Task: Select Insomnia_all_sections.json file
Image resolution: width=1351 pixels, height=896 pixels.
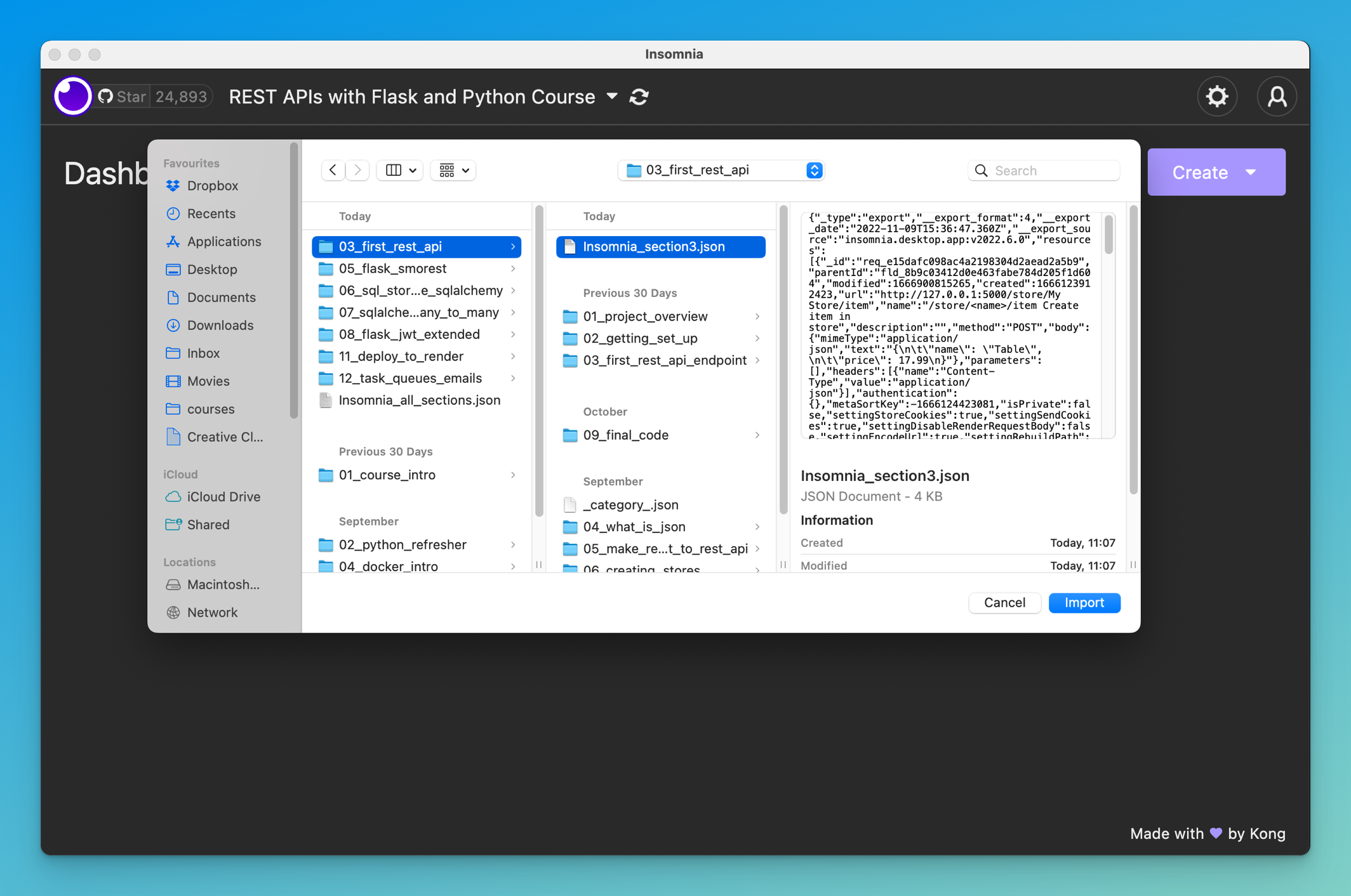Action: pyautogui.click(x=419, y=400)
